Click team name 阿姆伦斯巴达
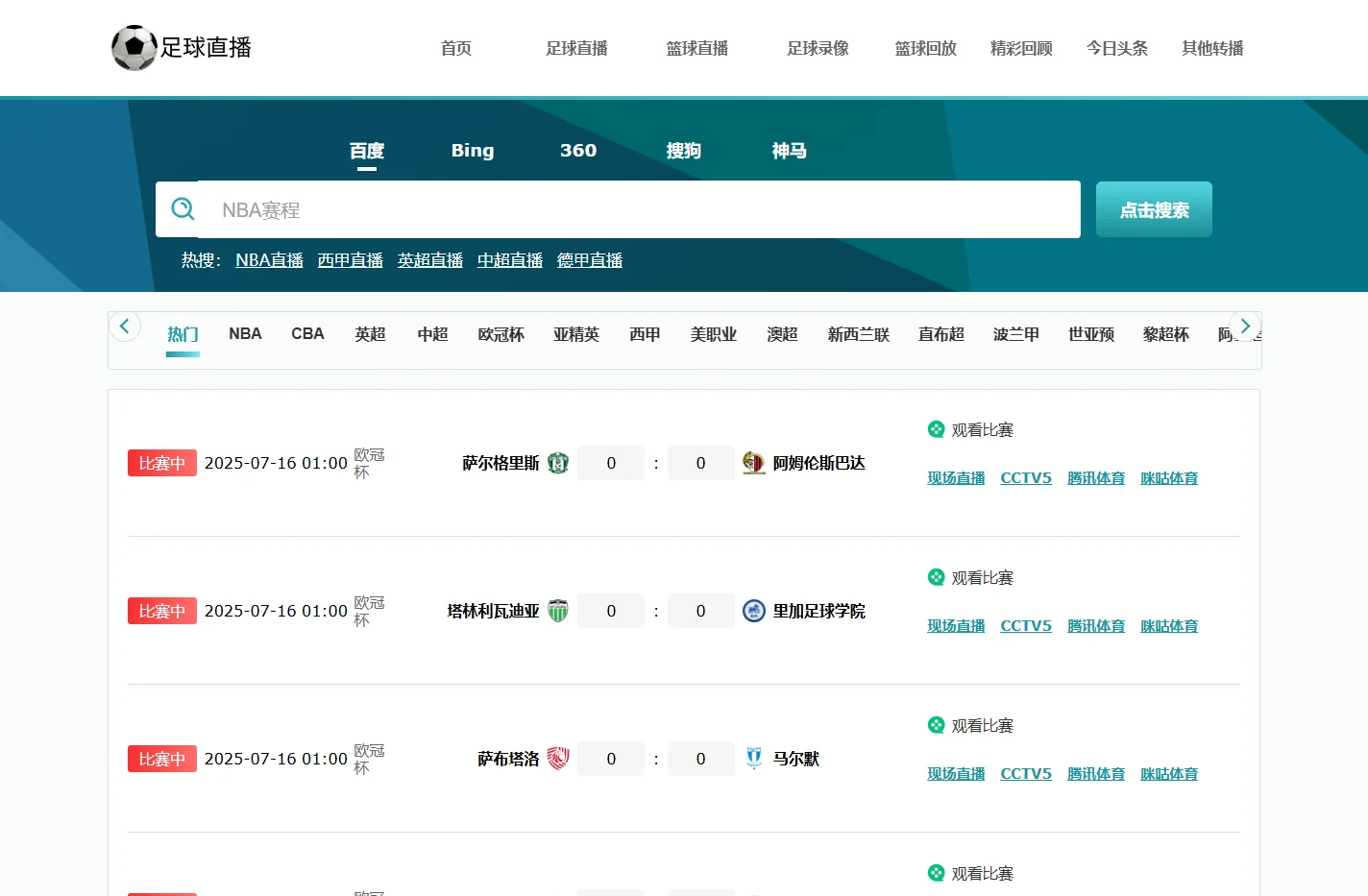The image size is (1368, 896). [x=819, y=463]
